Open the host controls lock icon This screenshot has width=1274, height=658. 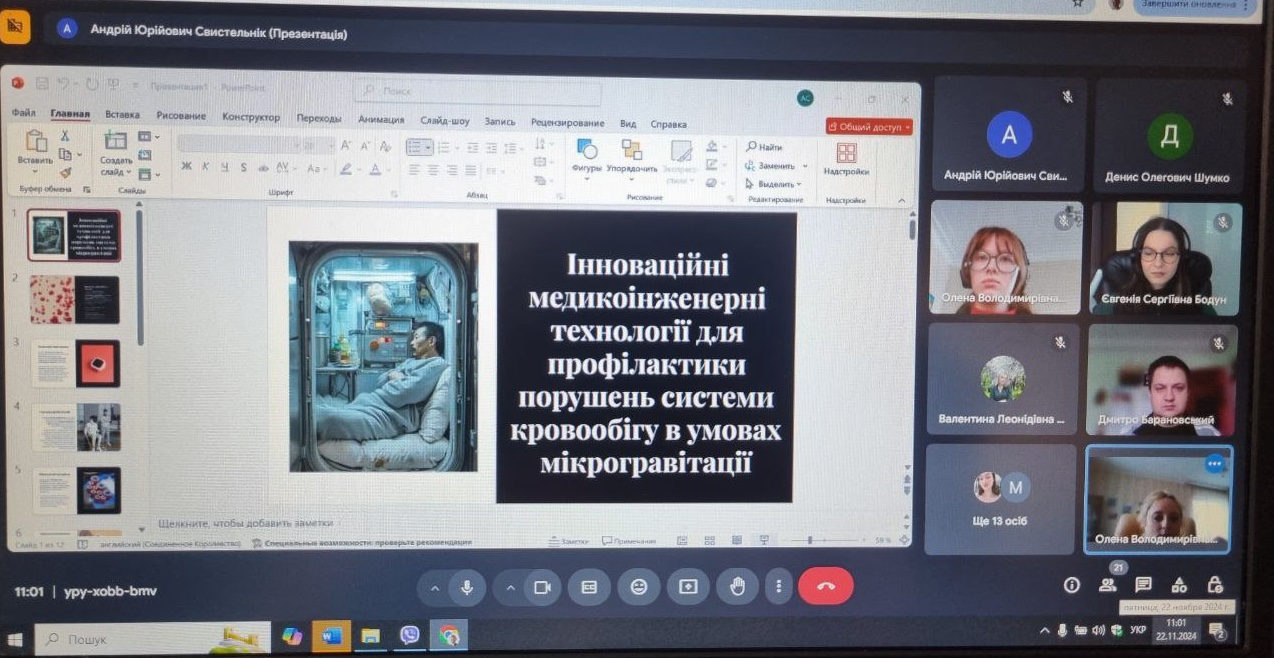tap(1215, 585)
